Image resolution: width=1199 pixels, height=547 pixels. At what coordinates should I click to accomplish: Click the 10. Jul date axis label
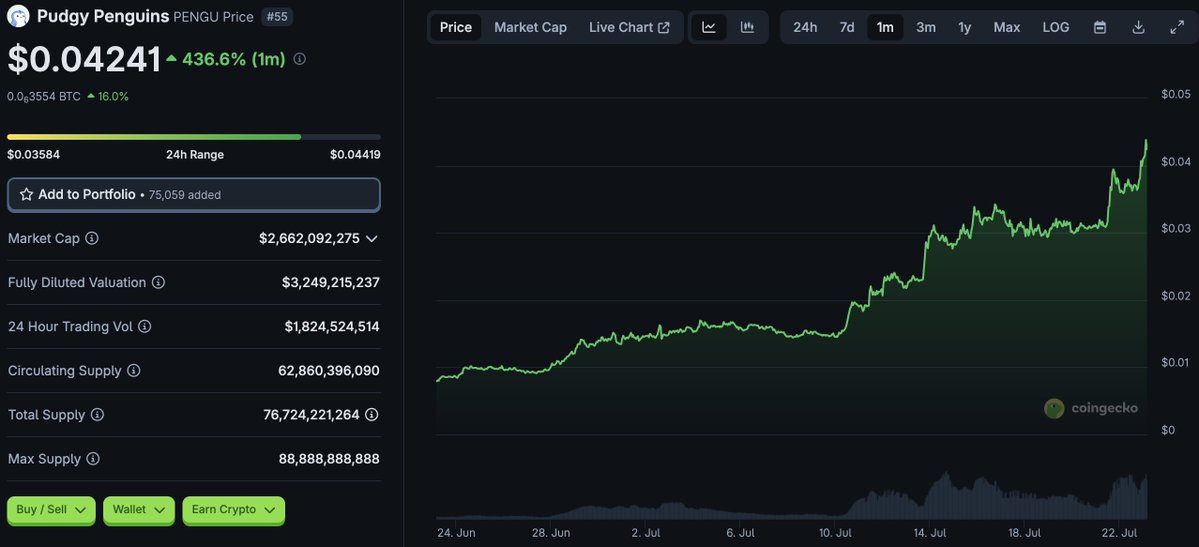tap(837, 532)
